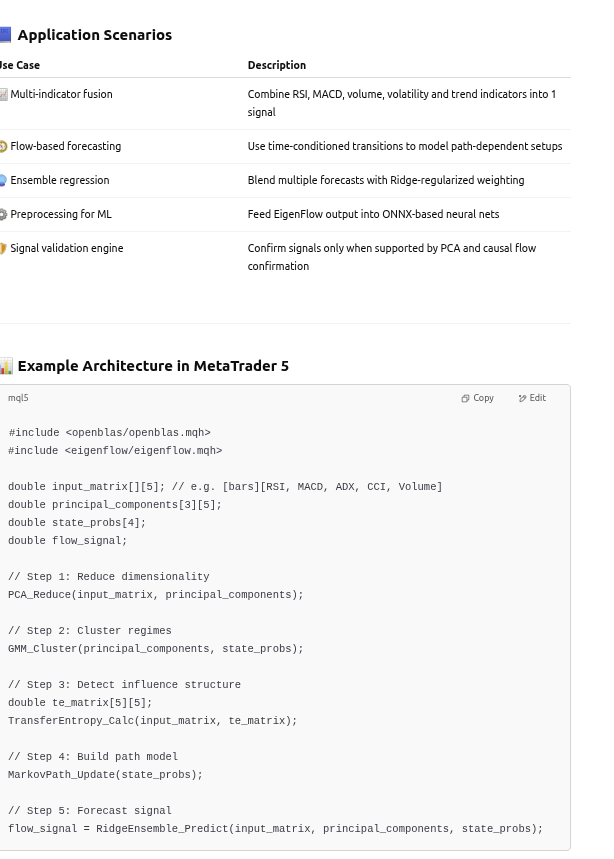
Task: Click the openblas include line in code
Action: point(109,433)
